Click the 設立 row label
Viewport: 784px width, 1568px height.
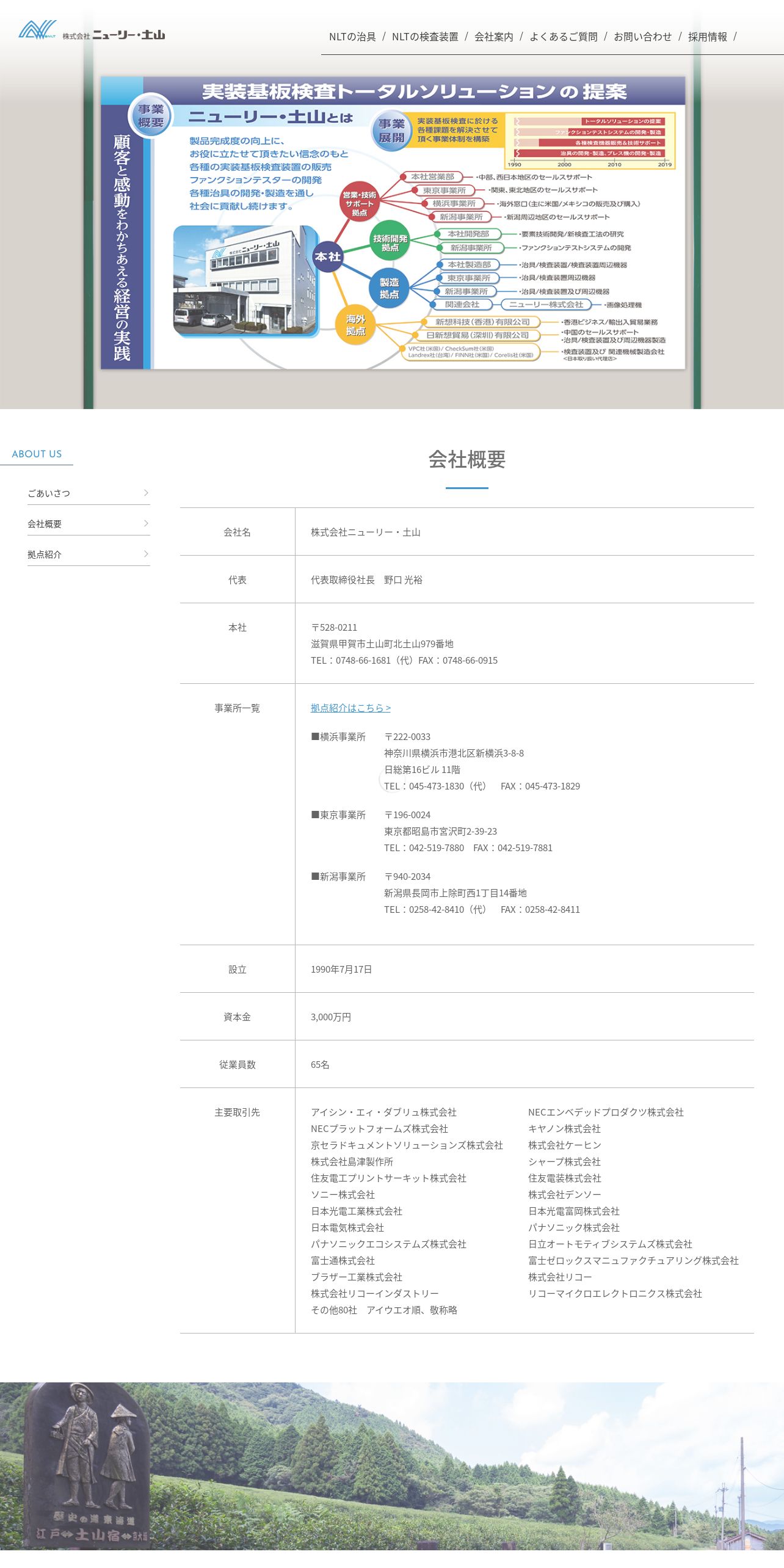pos(237,969)
